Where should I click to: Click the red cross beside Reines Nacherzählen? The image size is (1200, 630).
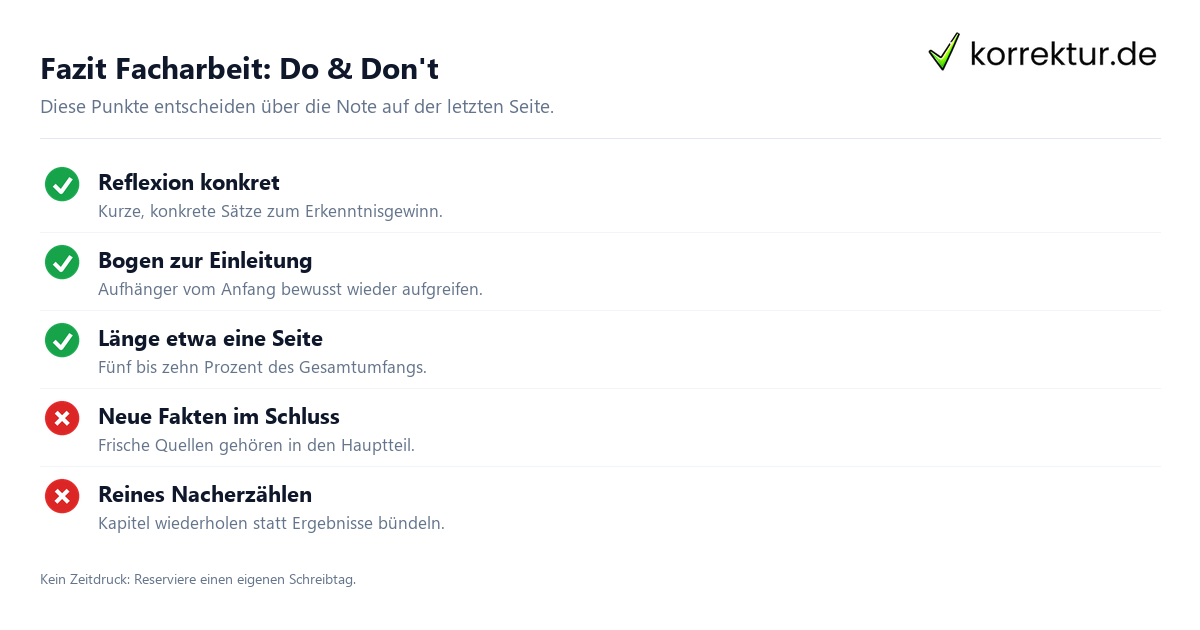pos(62,496)
